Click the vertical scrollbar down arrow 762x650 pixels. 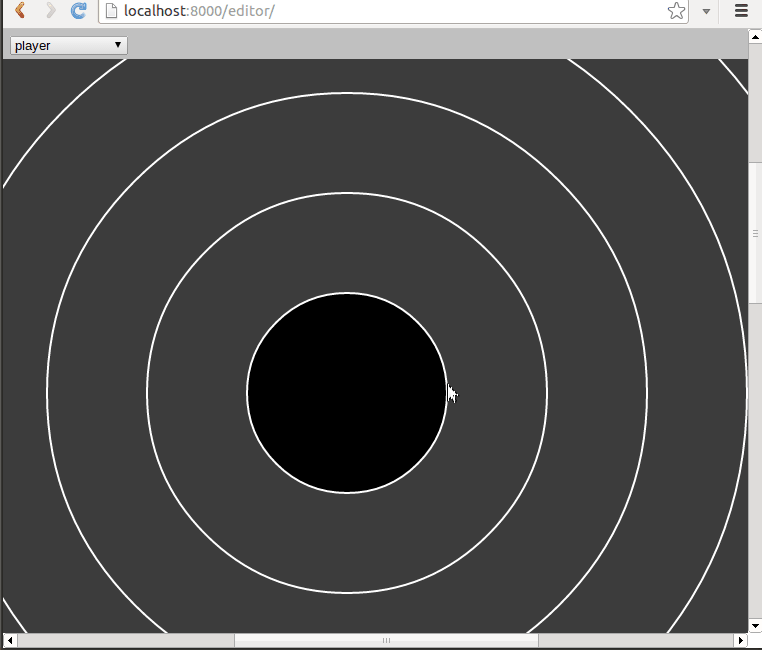[755, 626]
